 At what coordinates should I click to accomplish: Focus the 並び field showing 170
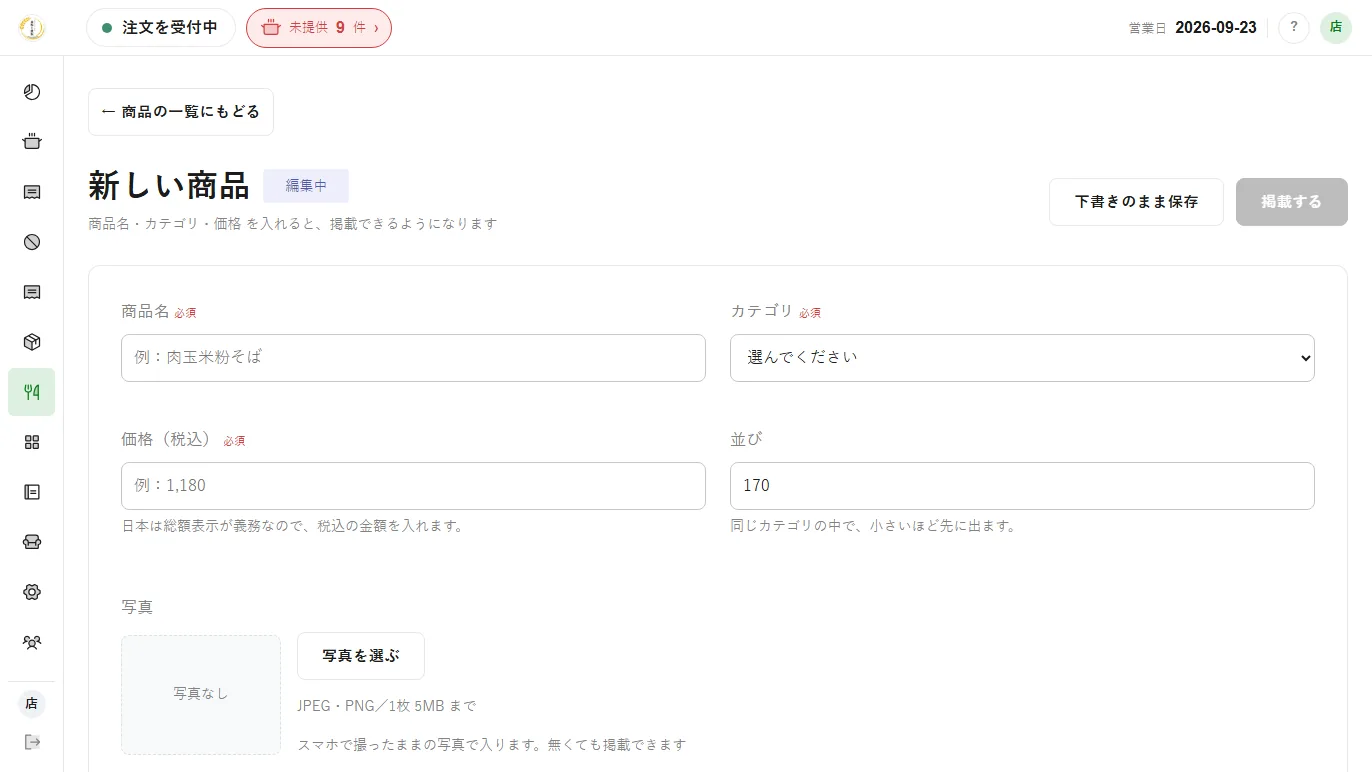[1022, 486]
